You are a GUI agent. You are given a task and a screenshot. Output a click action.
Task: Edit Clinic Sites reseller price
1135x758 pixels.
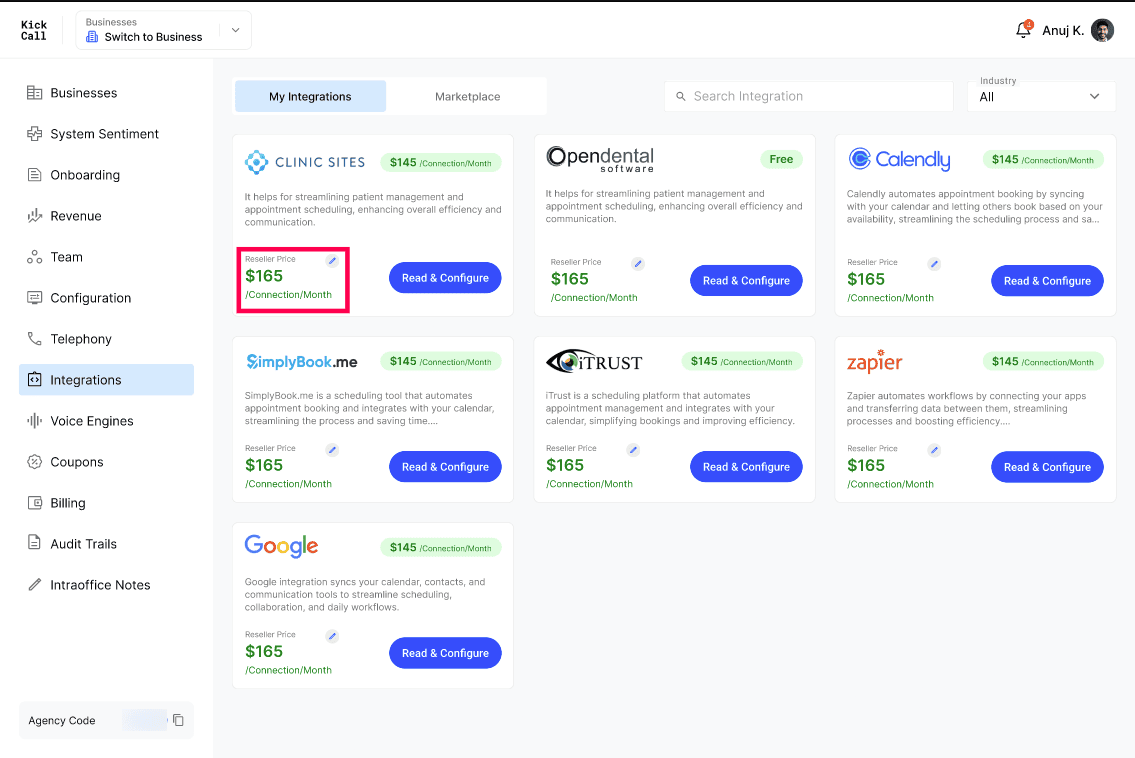[332, 261]
